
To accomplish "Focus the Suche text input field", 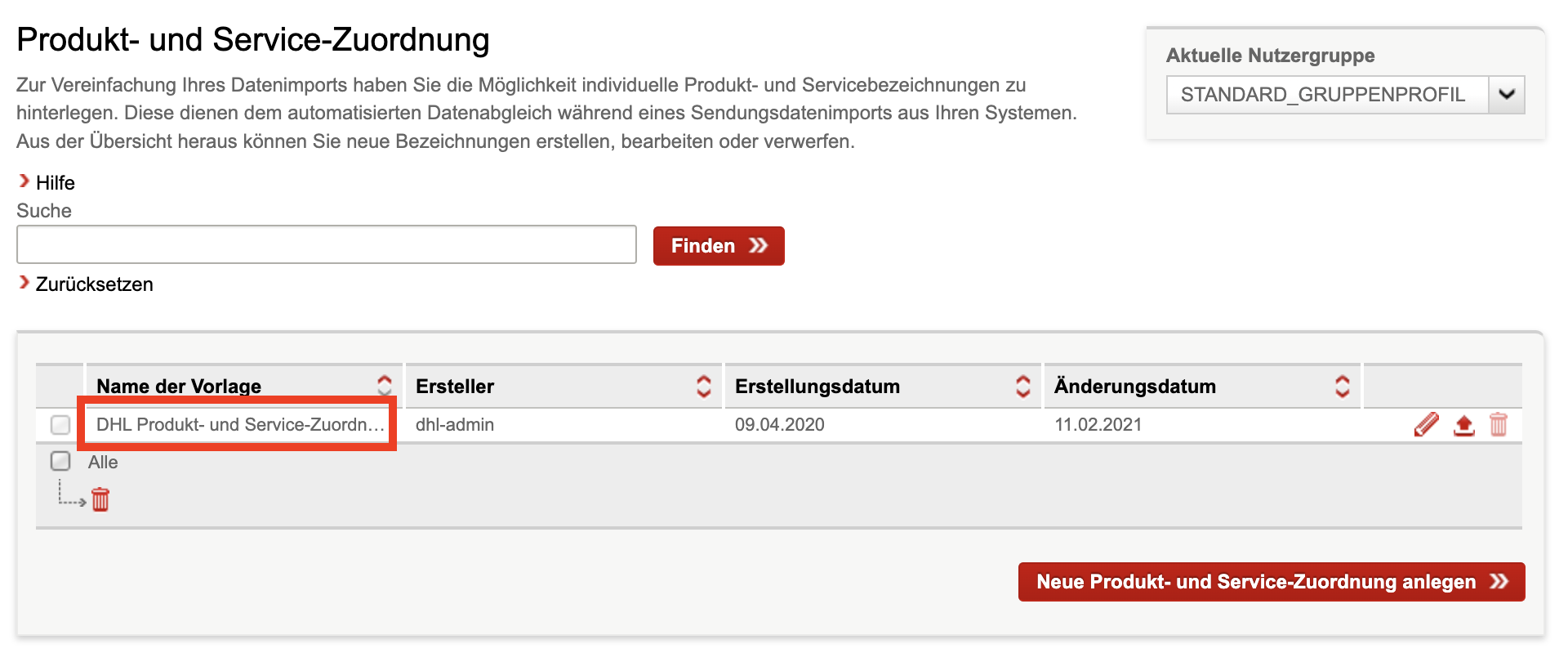I will 327,245.
